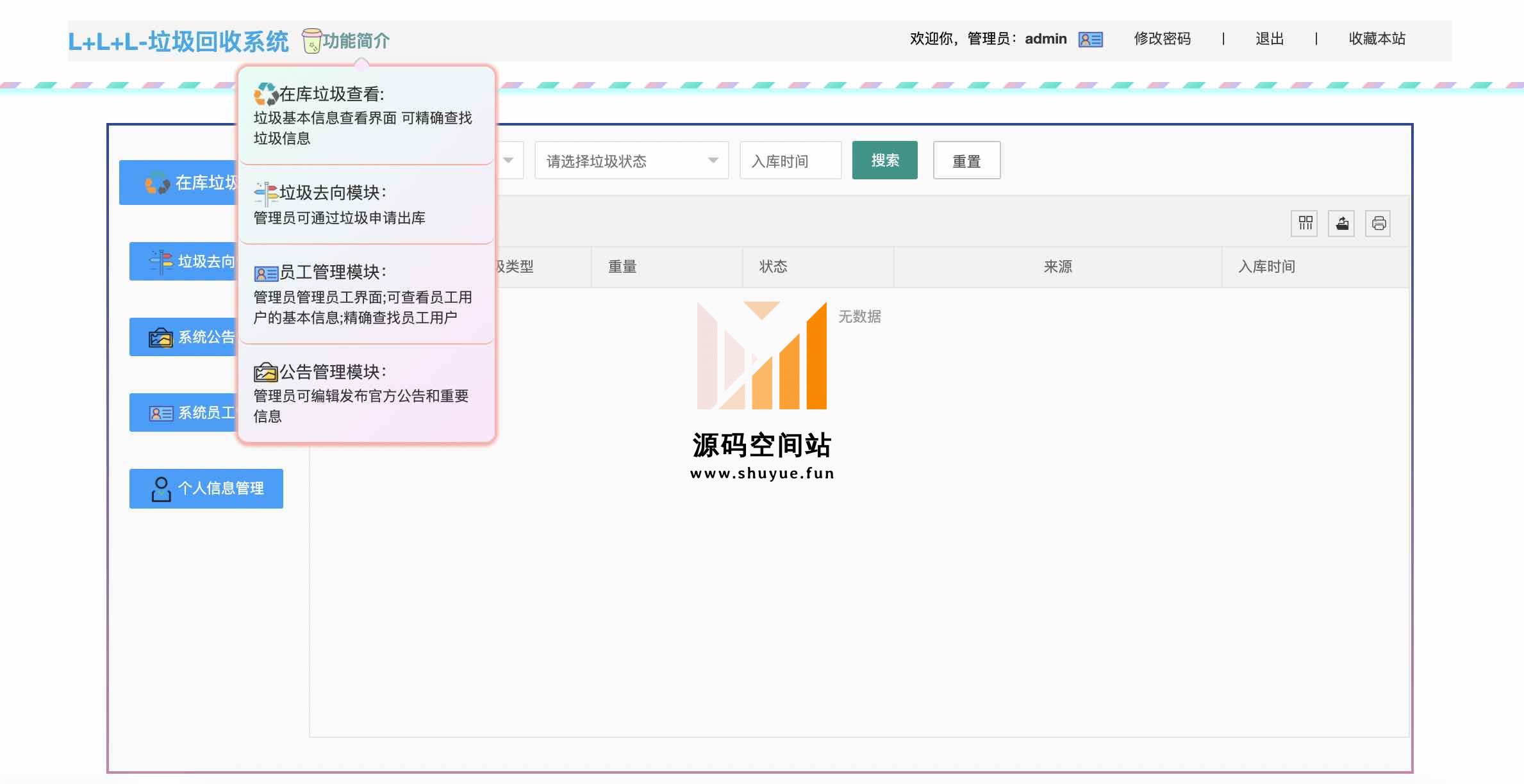This screenshot has width=1524, height=784.
Task: Open 系统员工 sidebar menu
Action: point(184,412)
